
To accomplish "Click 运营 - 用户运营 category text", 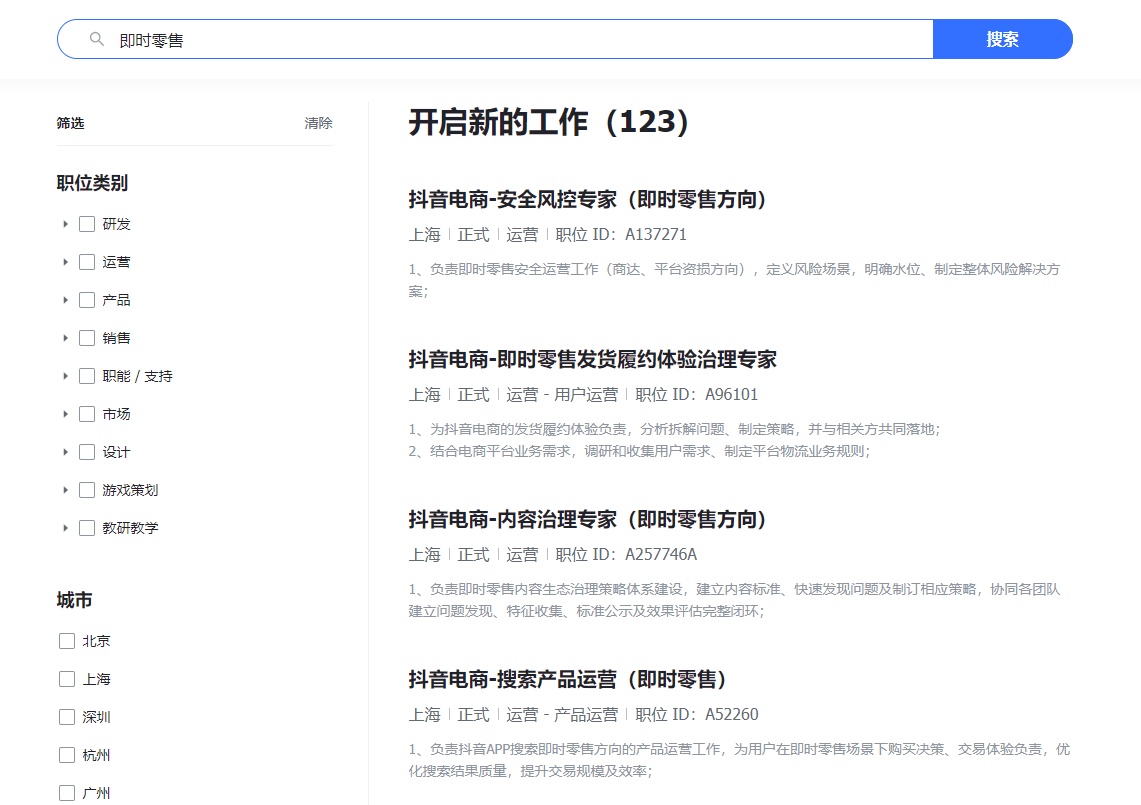I will pos(562,394).
